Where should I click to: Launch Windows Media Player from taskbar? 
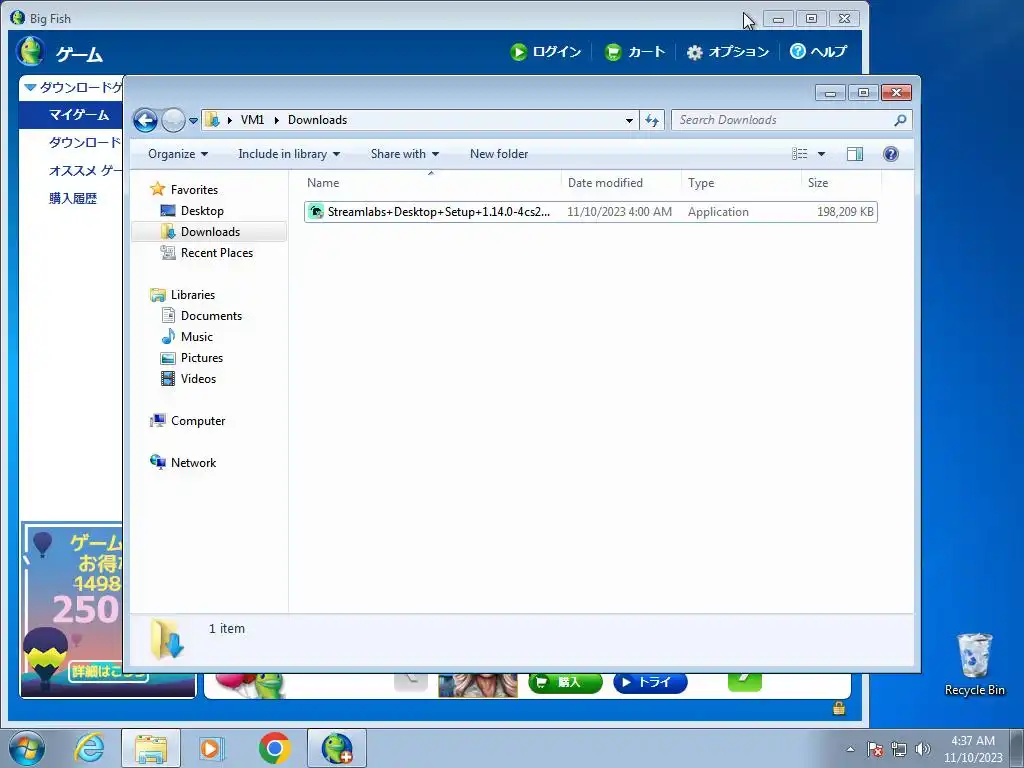[212, 748]
